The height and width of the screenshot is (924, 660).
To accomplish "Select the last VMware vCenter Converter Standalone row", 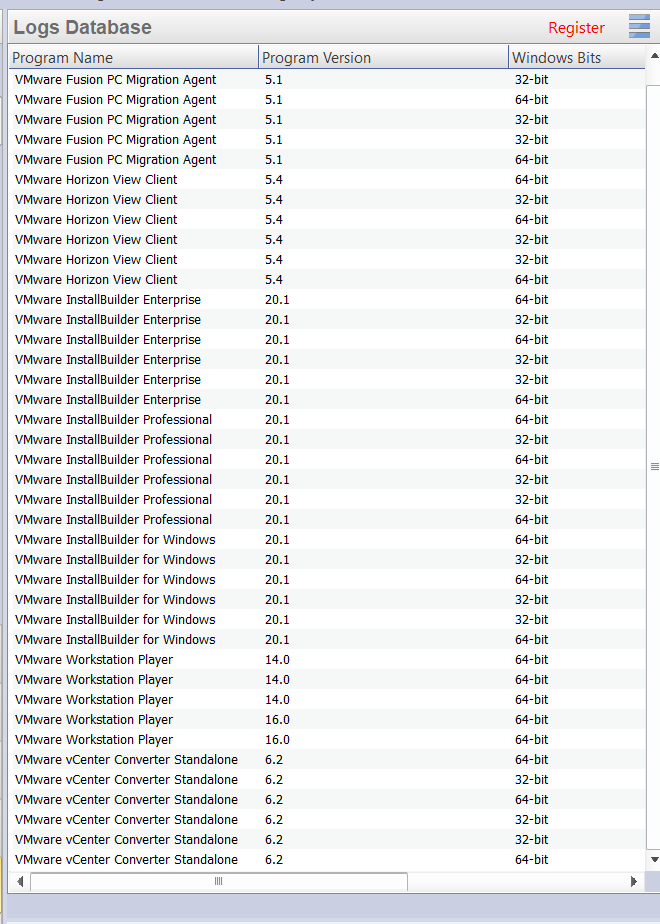I will pos(329,860).
